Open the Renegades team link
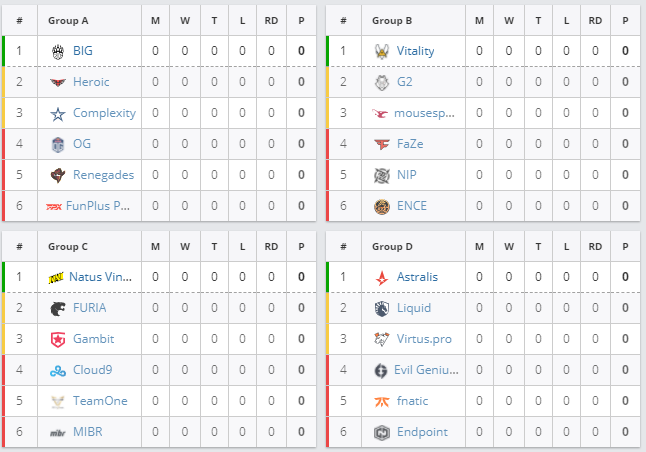Screen dimensions: 646x452 coord(103,175)
